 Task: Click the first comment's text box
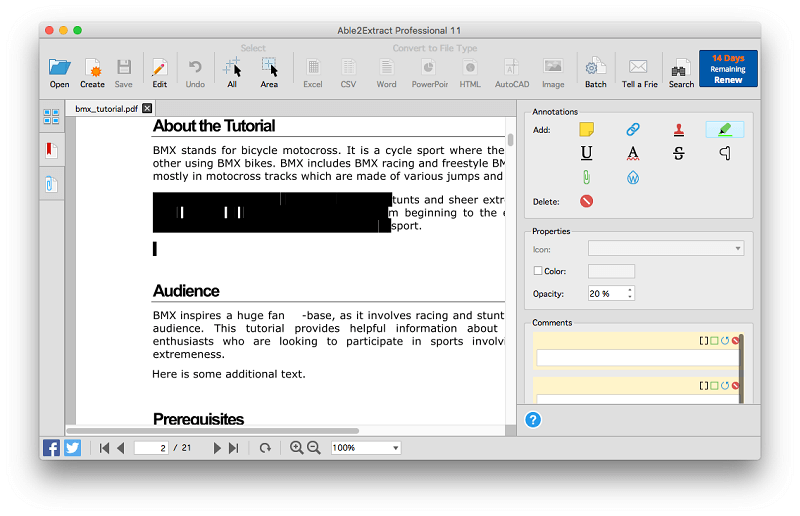[637, 358]
